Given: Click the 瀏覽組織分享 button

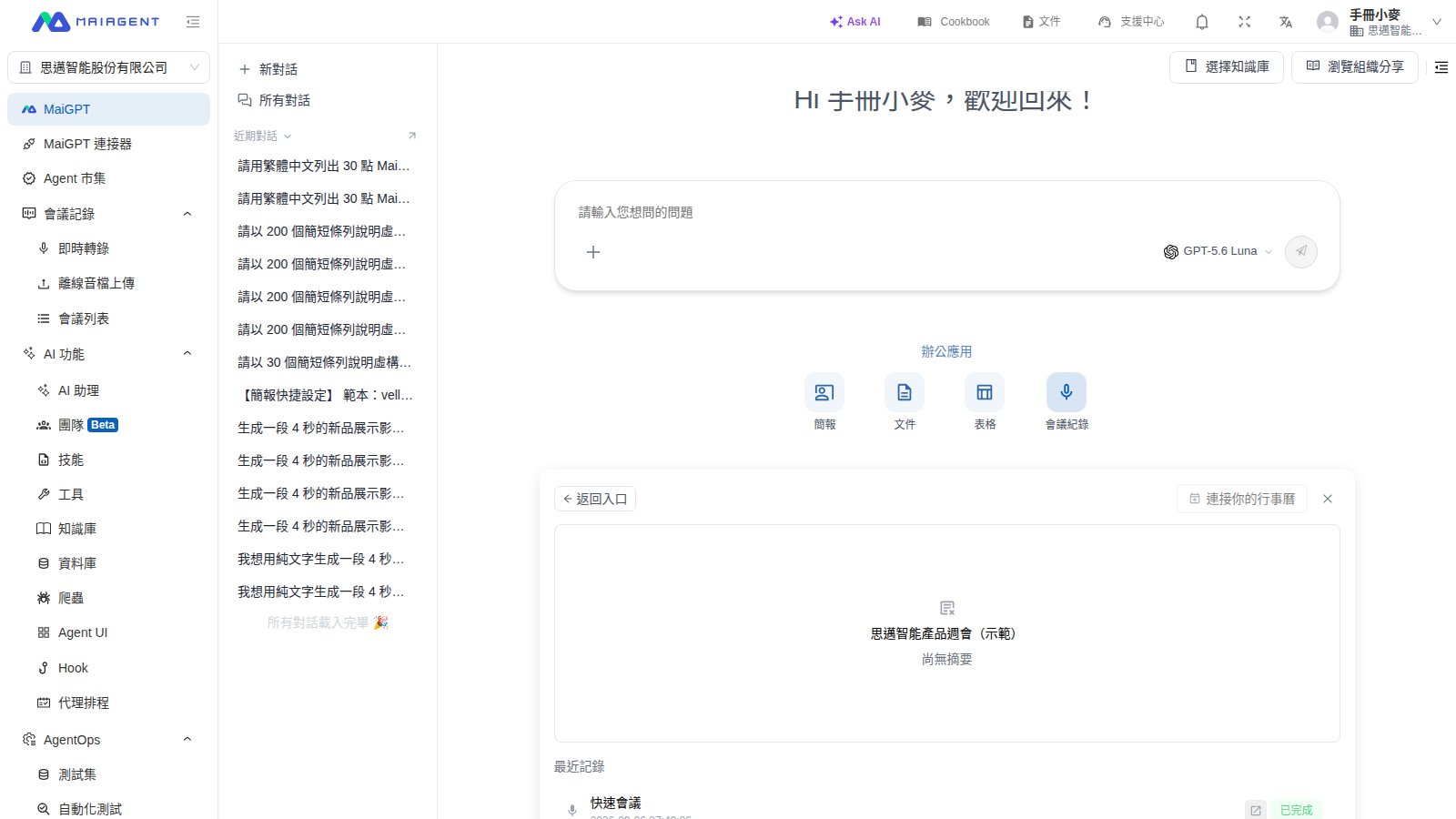Looking at the screenshot, I should (x=1355, y=67).
